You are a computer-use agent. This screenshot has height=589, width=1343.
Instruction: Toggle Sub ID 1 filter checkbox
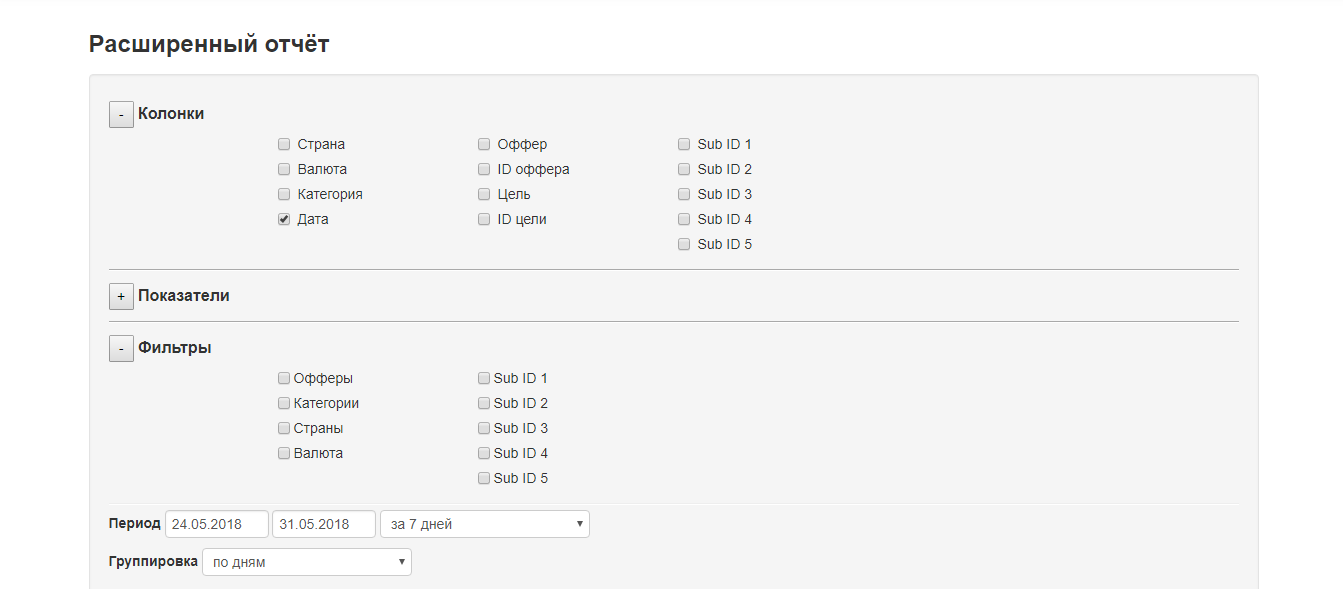484,379
